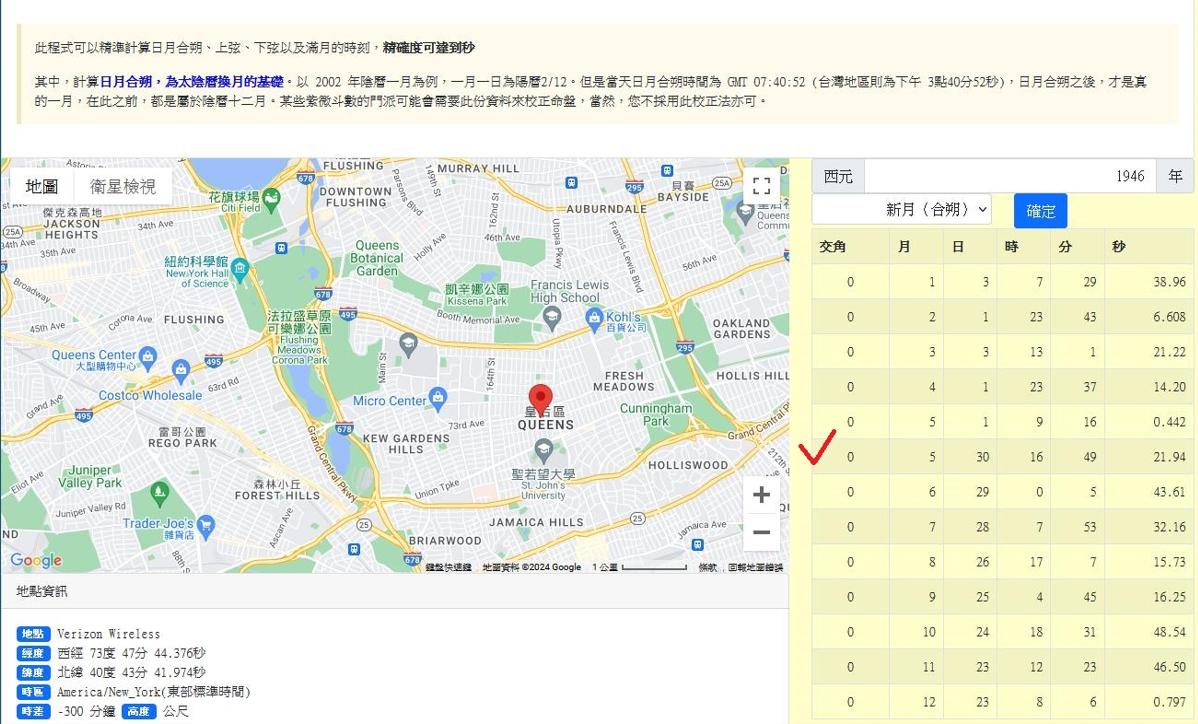The image size is (1198, 724).
Task: Zoom in on the map
Action: (x=761, y=495)
